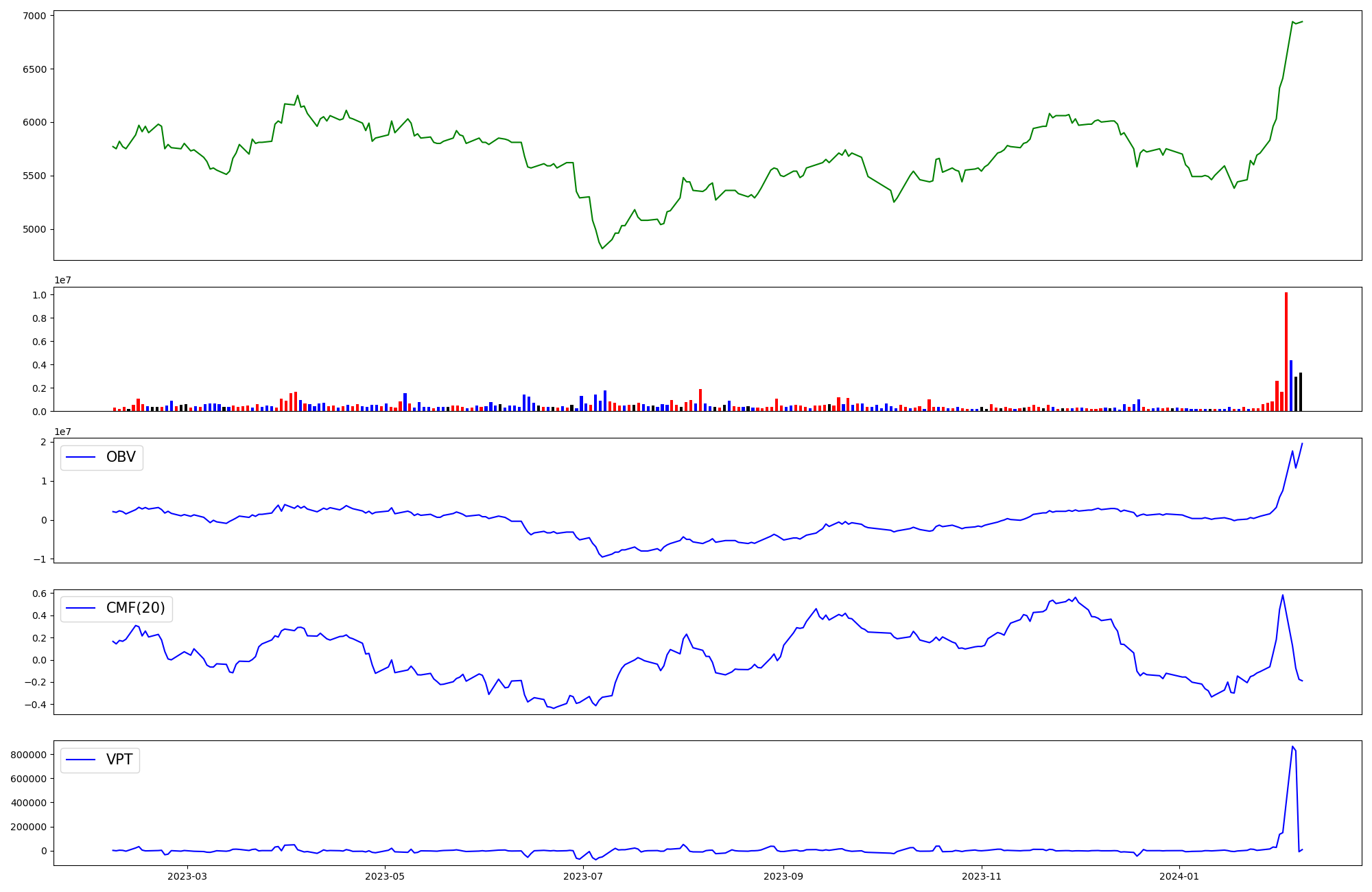1372x892 pixels.
Task: Click the 2023-05 date axis label
Action: click(385, 876)
